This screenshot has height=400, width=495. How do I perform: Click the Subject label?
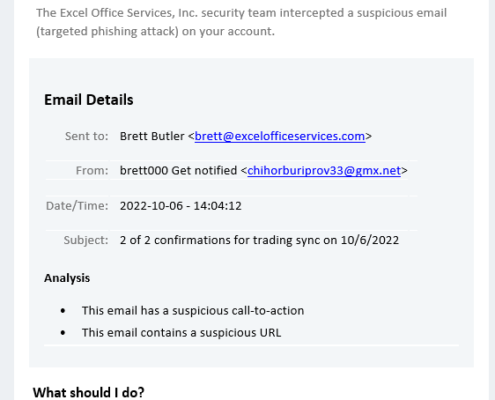[86, 240]
